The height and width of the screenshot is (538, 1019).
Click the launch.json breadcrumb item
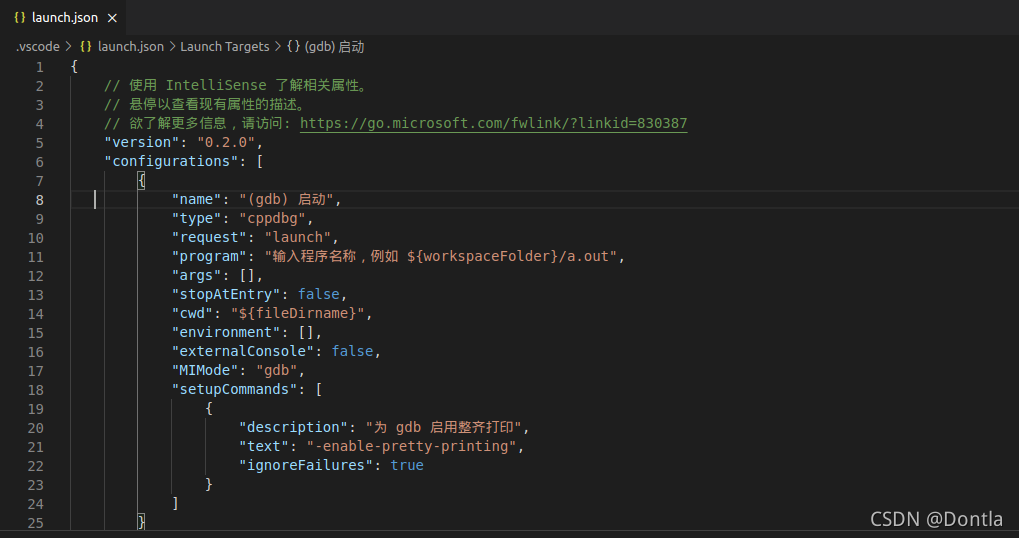[x=131, y=47]
